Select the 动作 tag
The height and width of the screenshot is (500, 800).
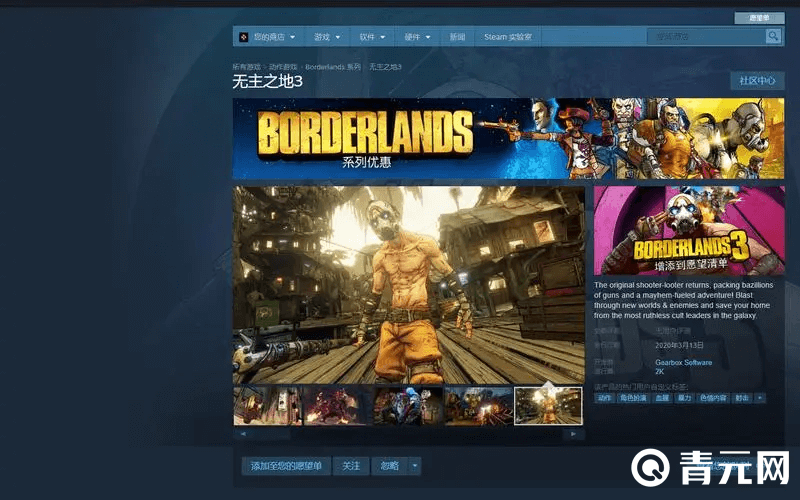click(604, 398)
